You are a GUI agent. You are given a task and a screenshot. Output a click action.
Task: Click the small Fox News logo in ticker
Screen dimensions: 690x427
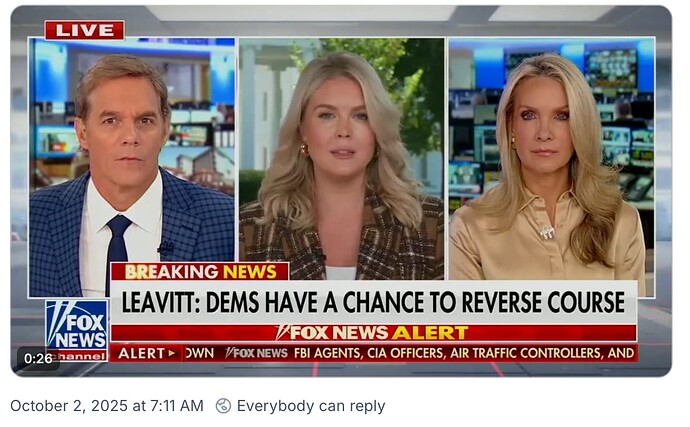pyautogui.click(x=256, y=353)
